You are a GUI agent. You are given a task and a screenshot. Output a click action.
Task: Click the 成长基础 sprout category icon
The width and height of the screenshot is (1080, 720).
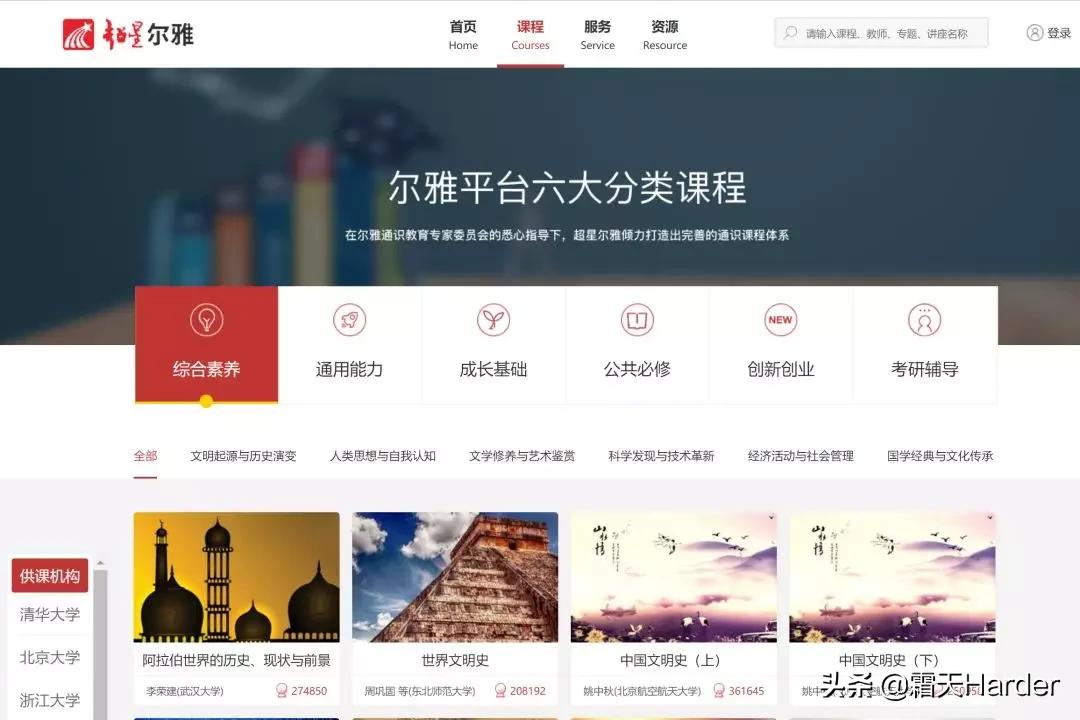pos(493,320)
